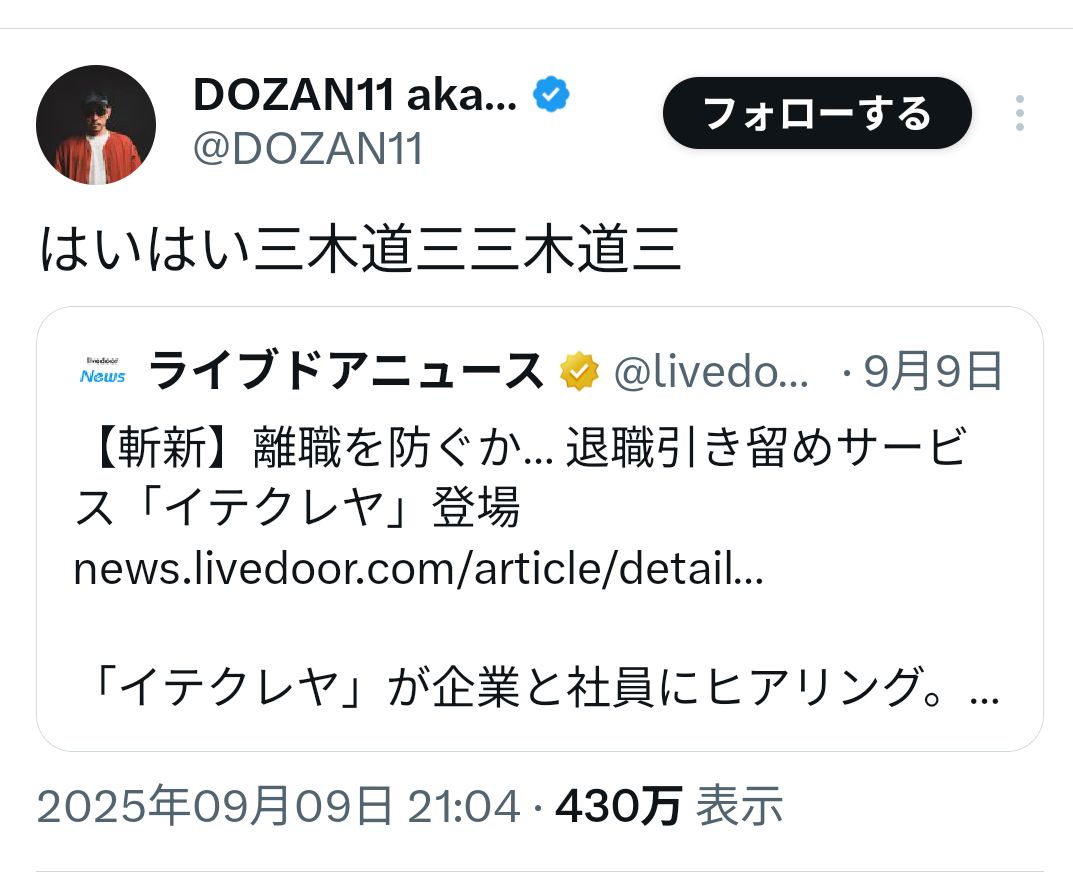
Task: Click the gold verified badge of ライブドアニュース
Action: coord(579,371)
